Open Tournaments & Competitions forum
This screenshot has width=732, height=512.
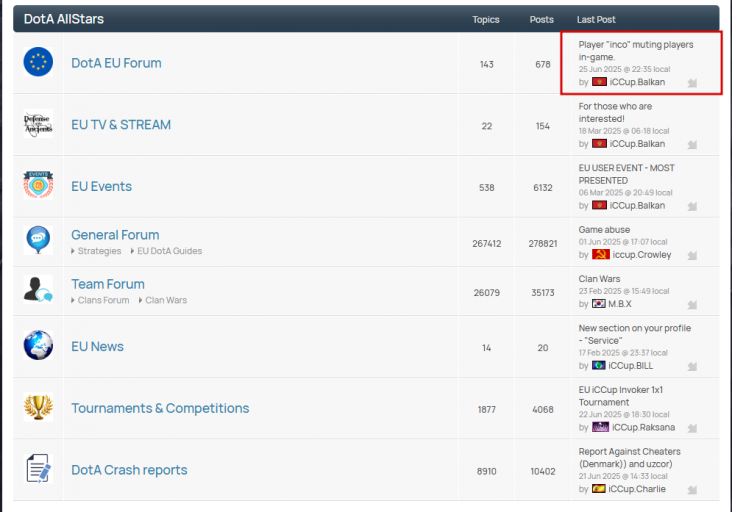point(160,408)
